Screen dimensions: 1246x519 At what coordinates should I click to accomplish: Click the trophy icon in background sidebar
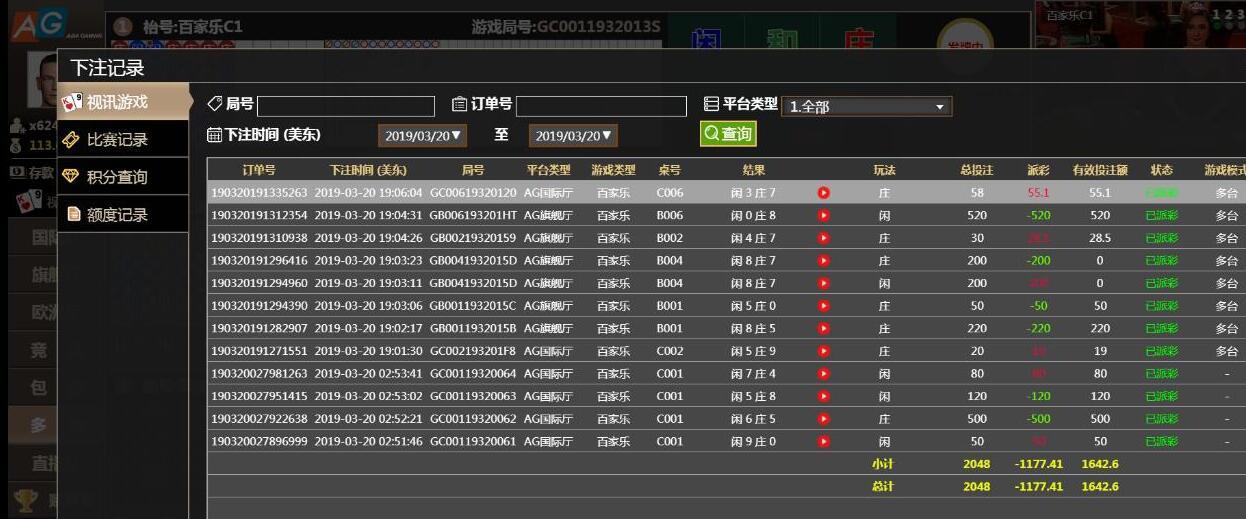[26, 500]
